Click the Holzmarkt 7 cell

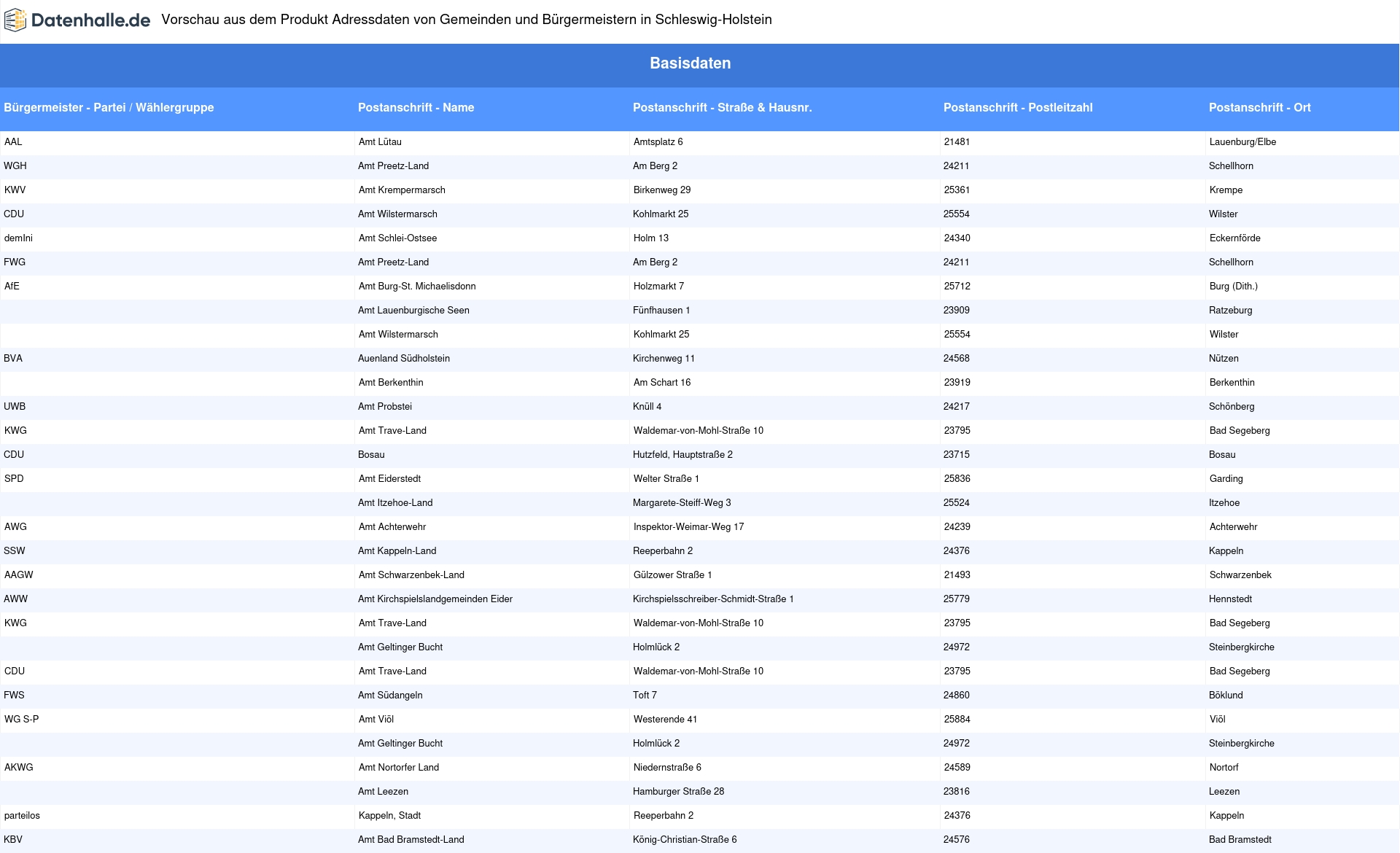tap(658, 287)
